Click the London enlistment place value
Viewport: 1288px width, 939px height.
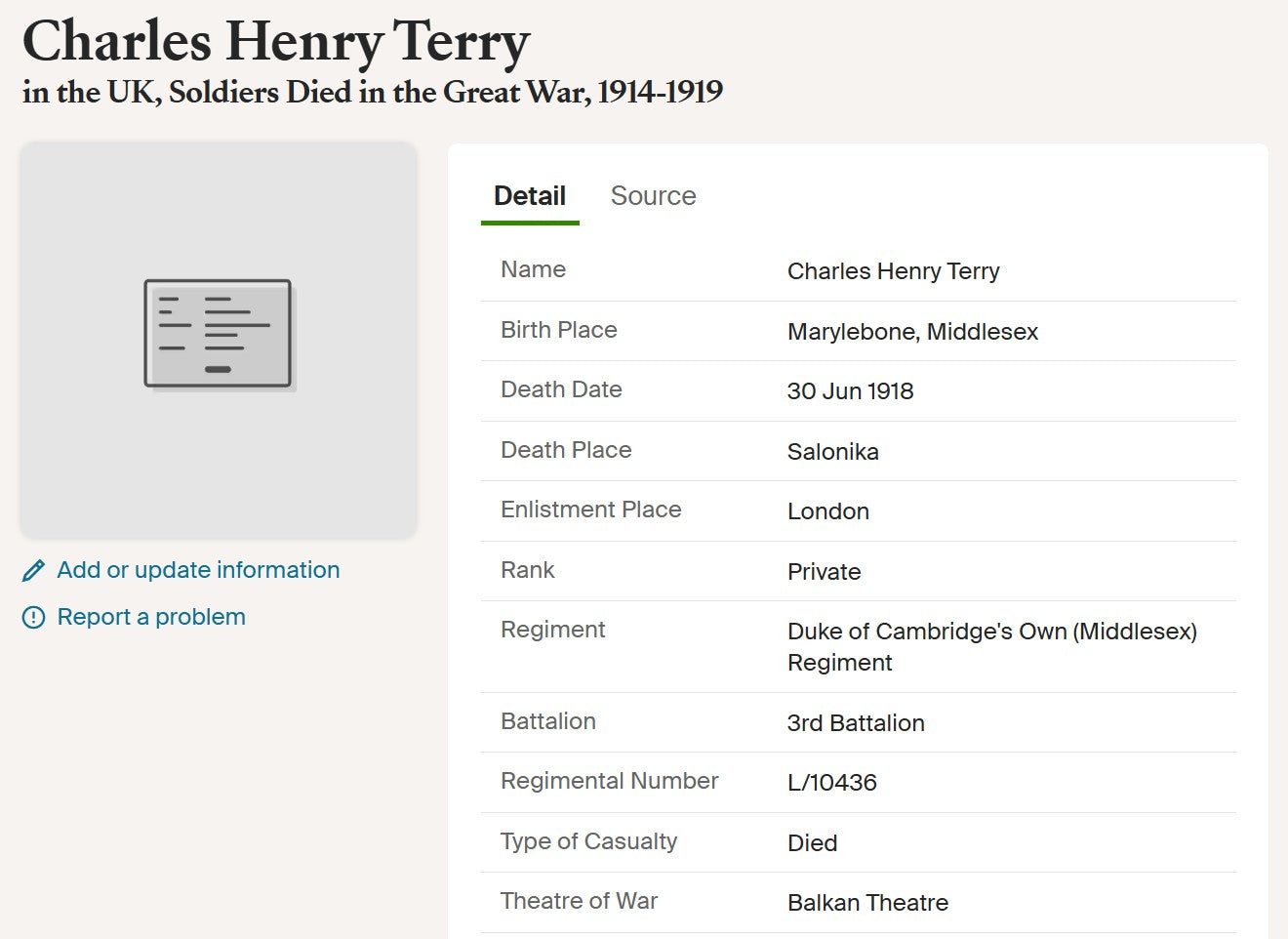click(827, 511)
